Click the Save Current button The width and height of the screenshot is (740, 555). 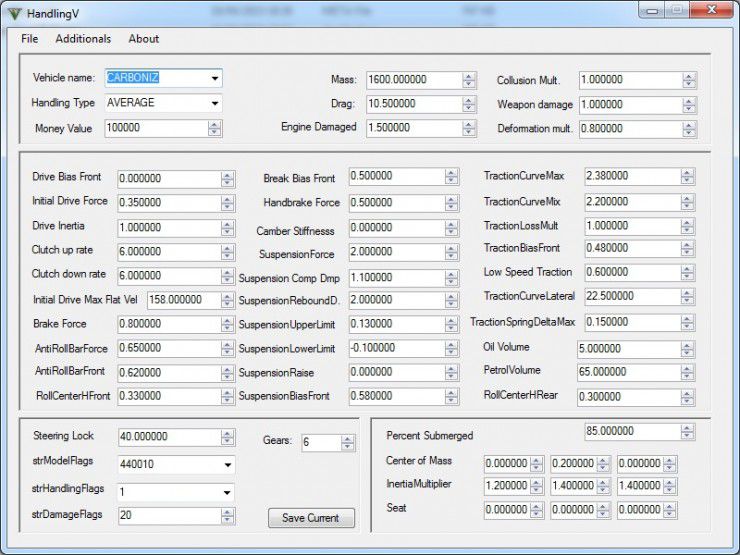pos(310,518)
